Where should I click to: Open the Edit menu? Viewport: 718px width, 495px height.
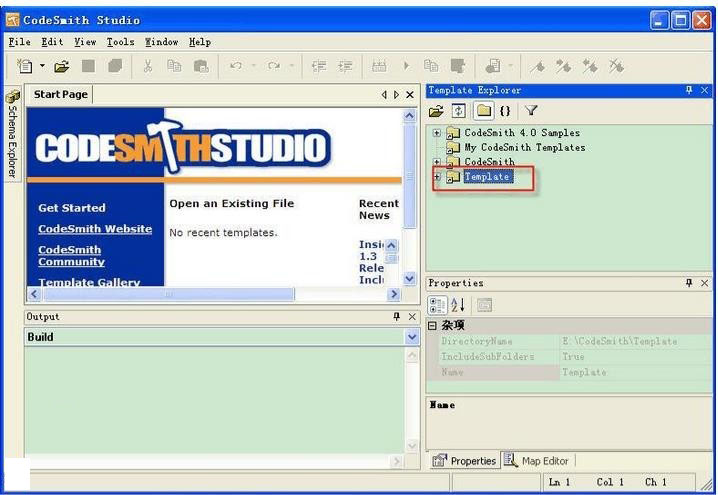pos(52,42)
